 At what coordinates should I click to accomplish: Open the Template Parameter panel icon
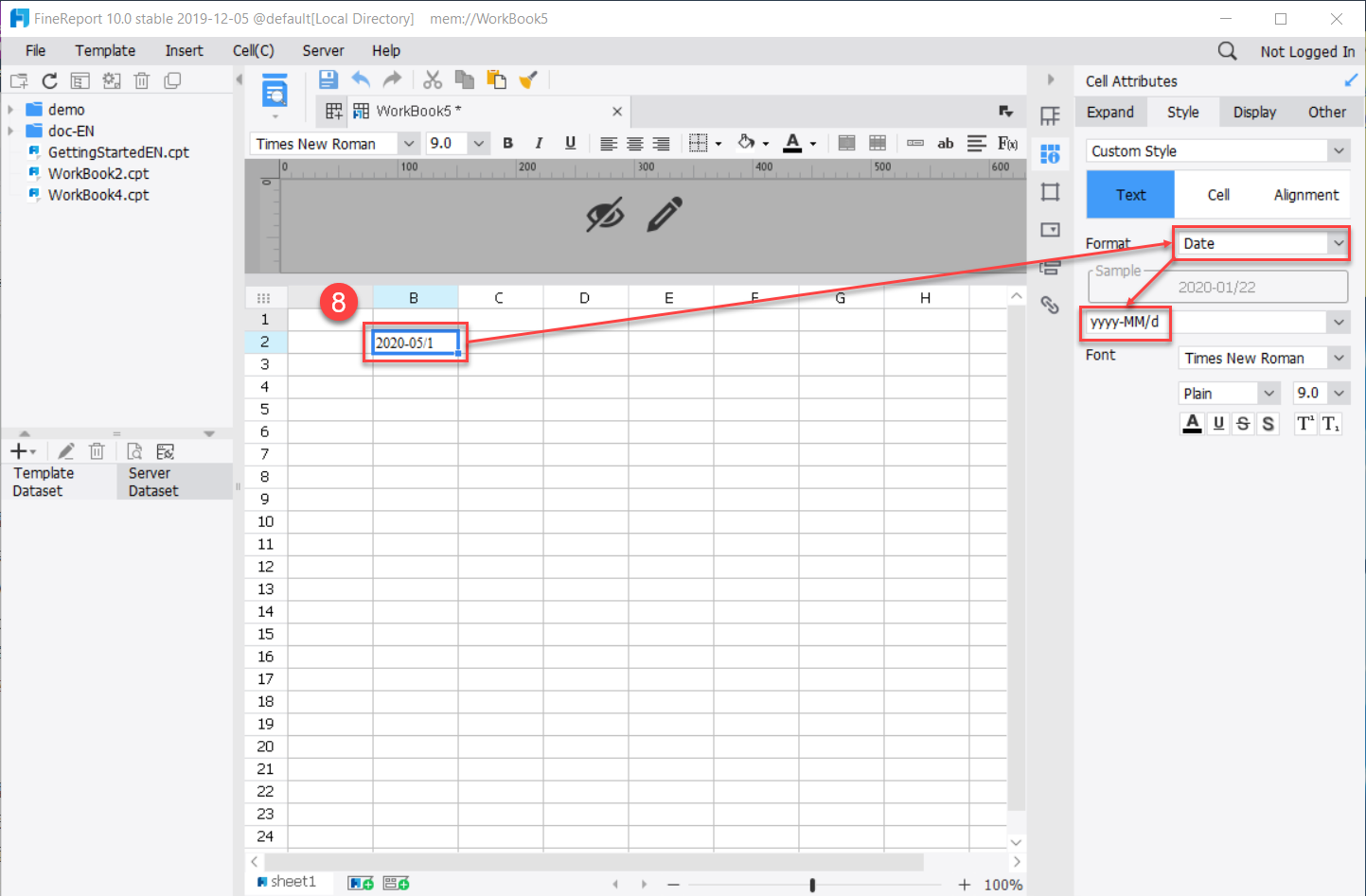pyautogui.click(x=1050, y=114)
